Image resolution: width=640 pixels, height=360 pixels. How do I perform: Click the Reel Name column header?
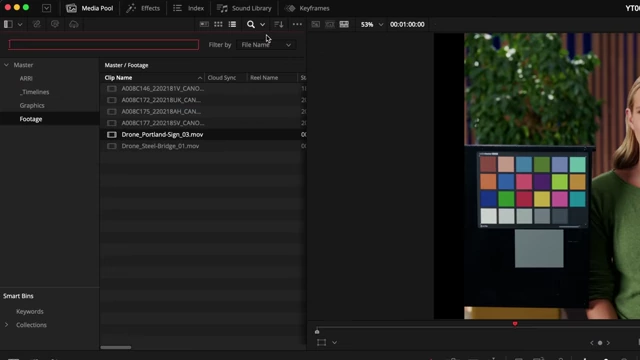(x=264, y=78)
